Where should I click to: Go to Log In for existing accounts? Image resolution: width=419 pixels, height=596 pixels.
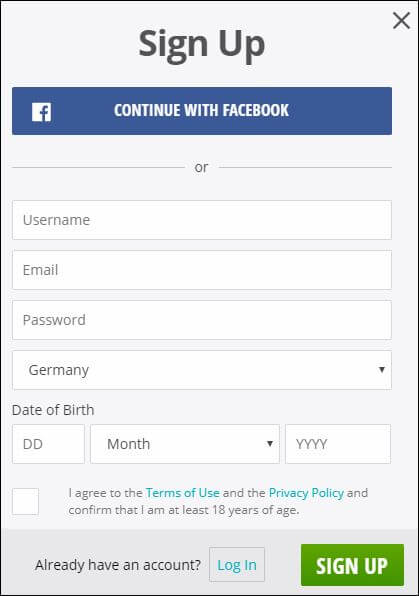[237, 565]
